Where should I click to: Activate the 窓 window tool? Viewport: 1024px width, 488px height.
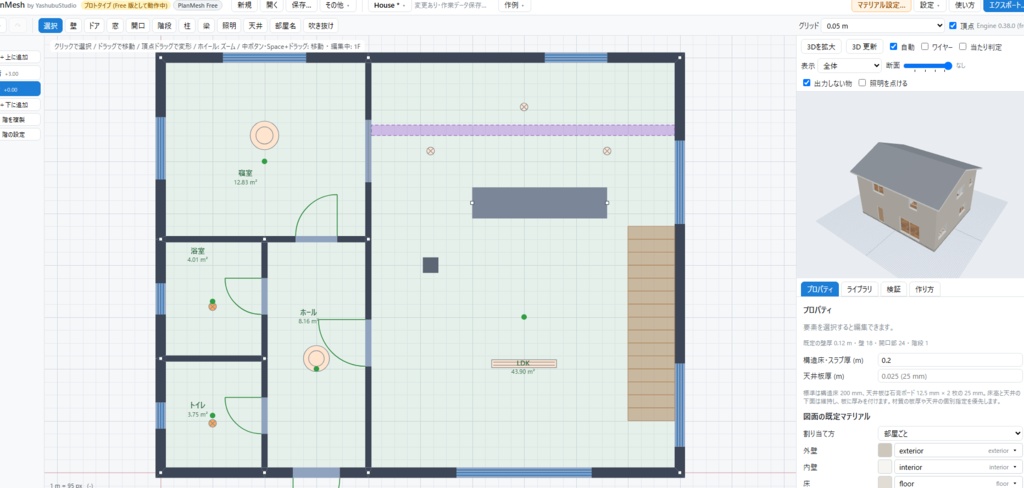(x=115, y=26)
